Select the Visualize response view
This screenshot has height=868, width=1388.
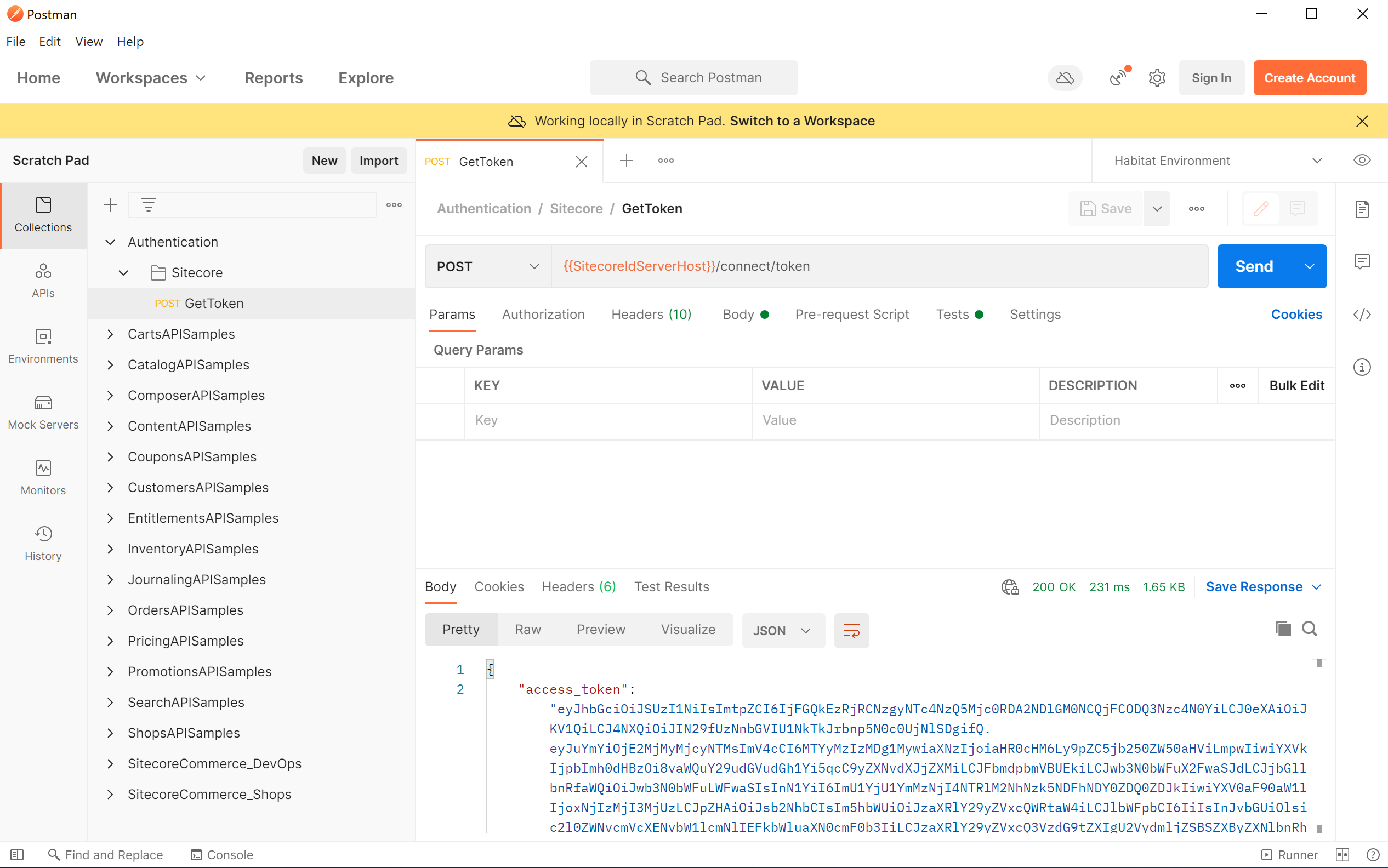pos(688,630)
